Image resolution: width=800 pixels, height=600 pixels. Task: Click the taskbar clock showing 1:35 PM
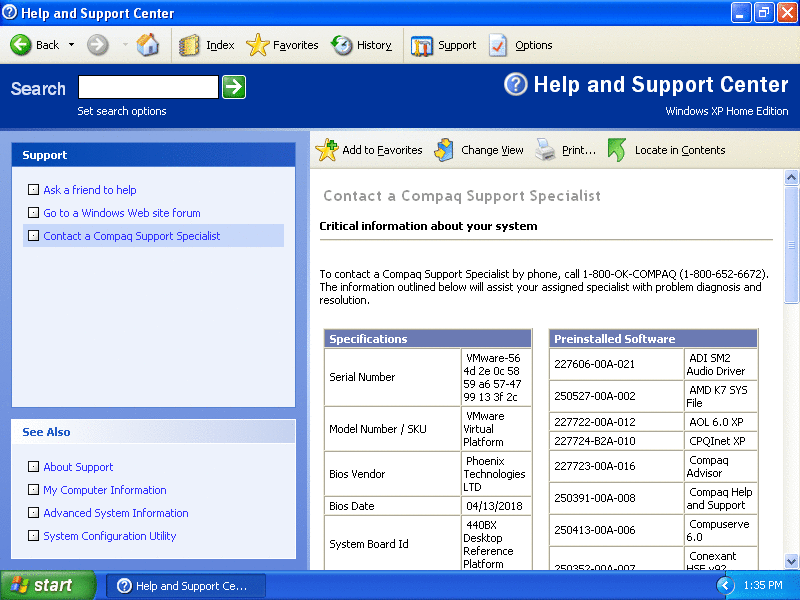coord(763,585)
